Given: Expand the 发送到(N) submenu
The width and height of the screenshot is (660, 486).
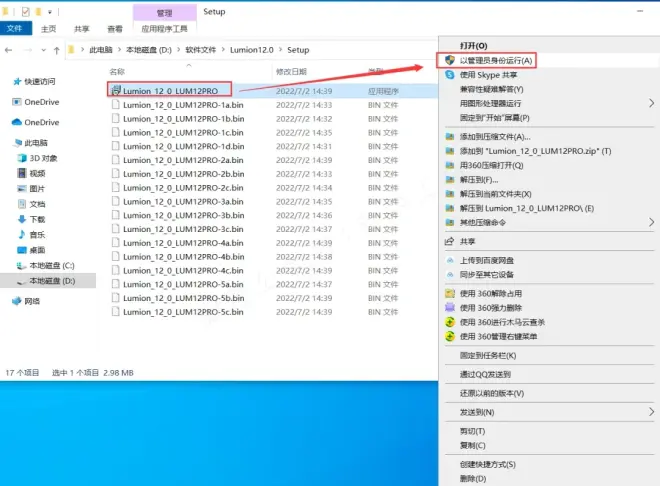Looking at the screenshot, I should coord(651,412).
